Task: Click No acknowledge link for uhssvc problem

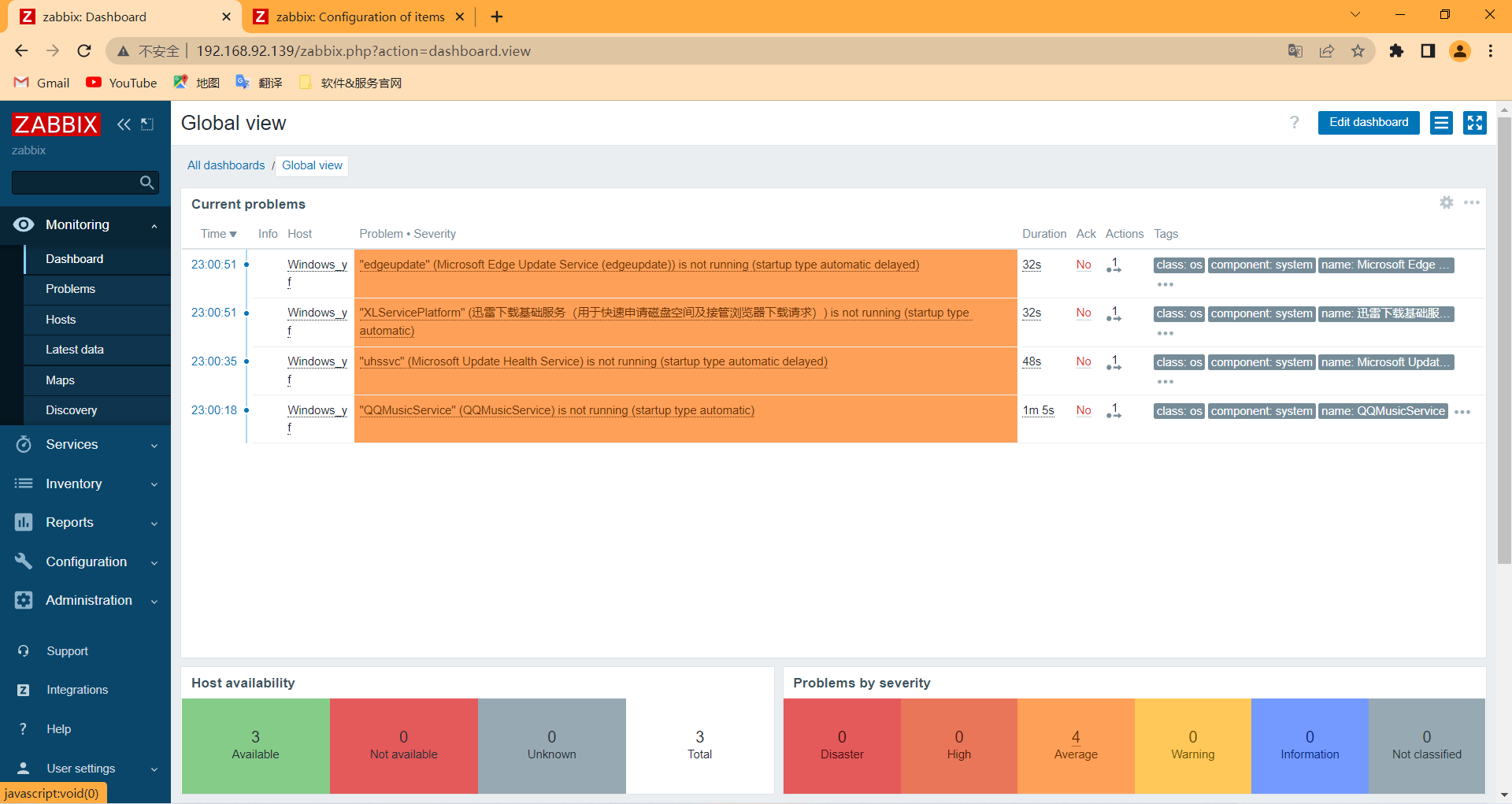Action: [x=1084, y=362]
